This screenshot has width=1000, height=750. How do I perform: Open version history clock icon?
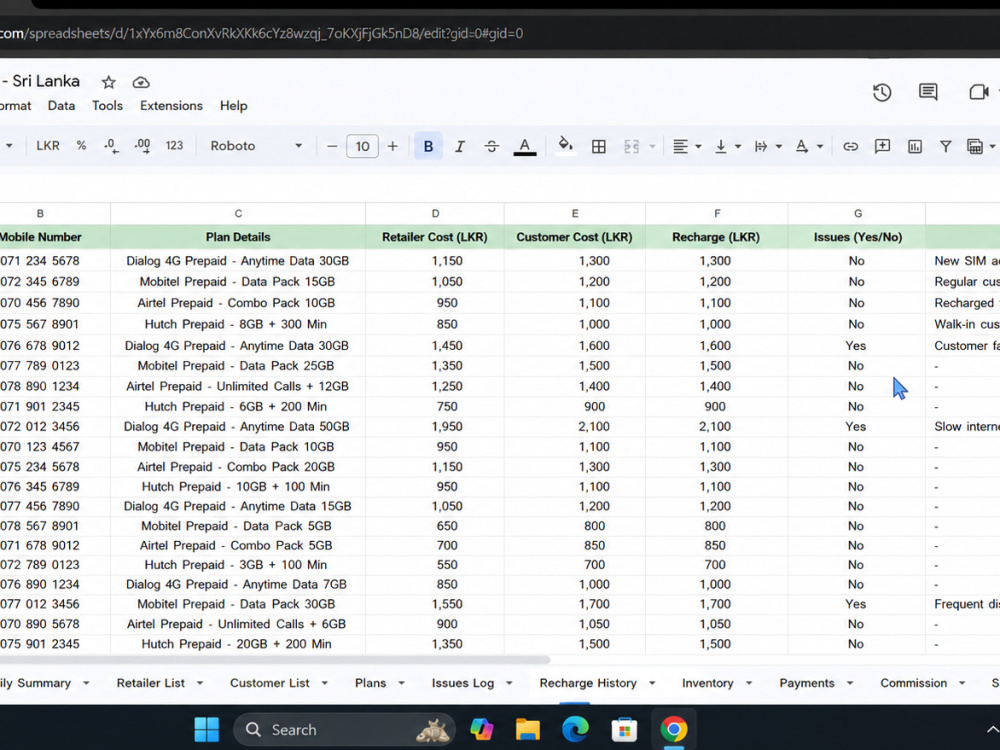[882, 92]
